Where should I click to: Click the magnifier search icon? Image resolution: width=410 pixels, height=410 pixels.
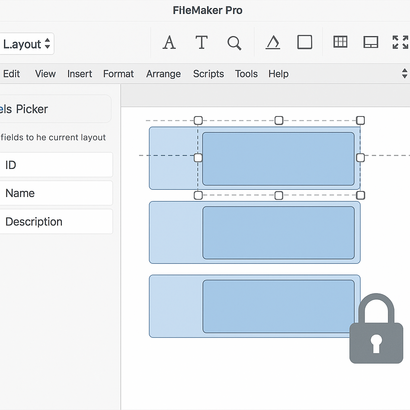point(234,43)
